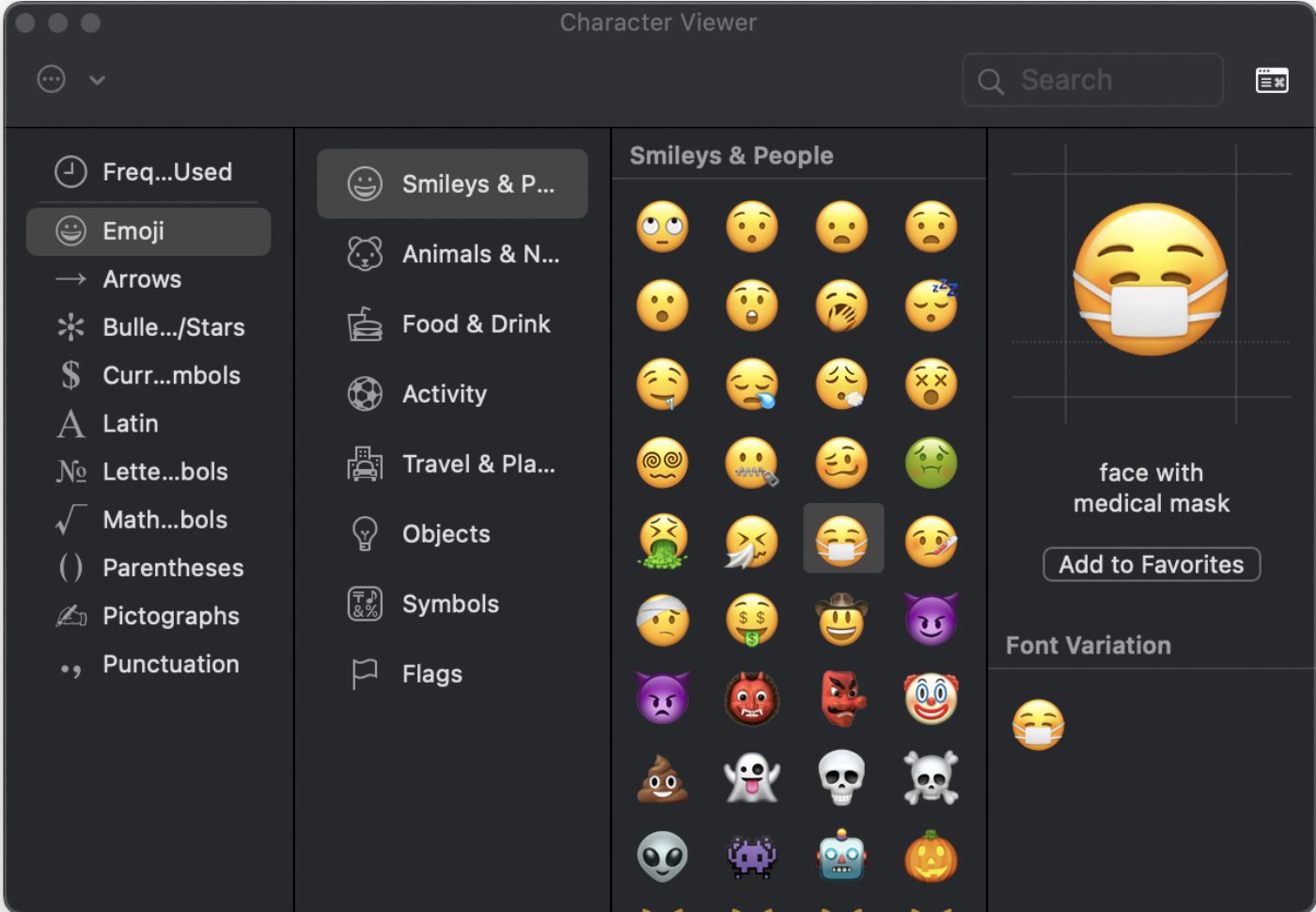Switch to the Food & Drink category

coord(453,324)
